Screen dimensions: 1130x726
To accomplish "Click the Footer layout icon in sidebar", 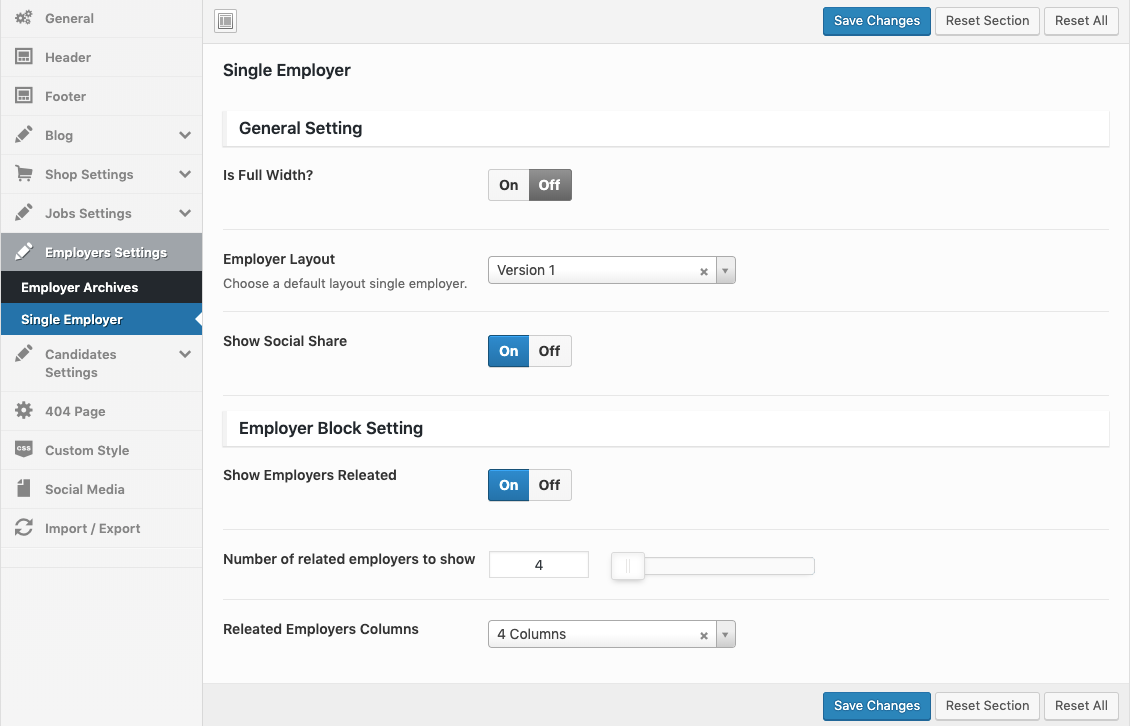I will (24, 96).
